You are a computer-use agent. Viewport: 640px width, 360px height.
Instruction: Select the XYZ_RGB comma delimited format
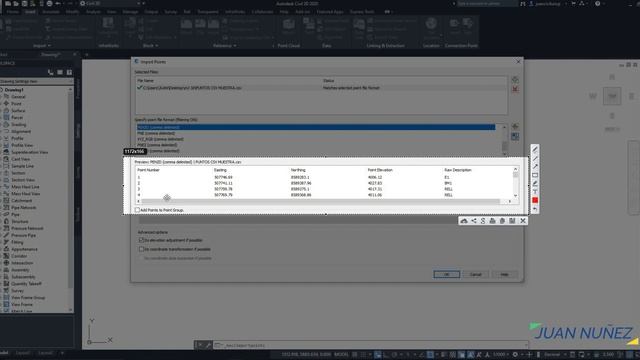click(160, 139)
